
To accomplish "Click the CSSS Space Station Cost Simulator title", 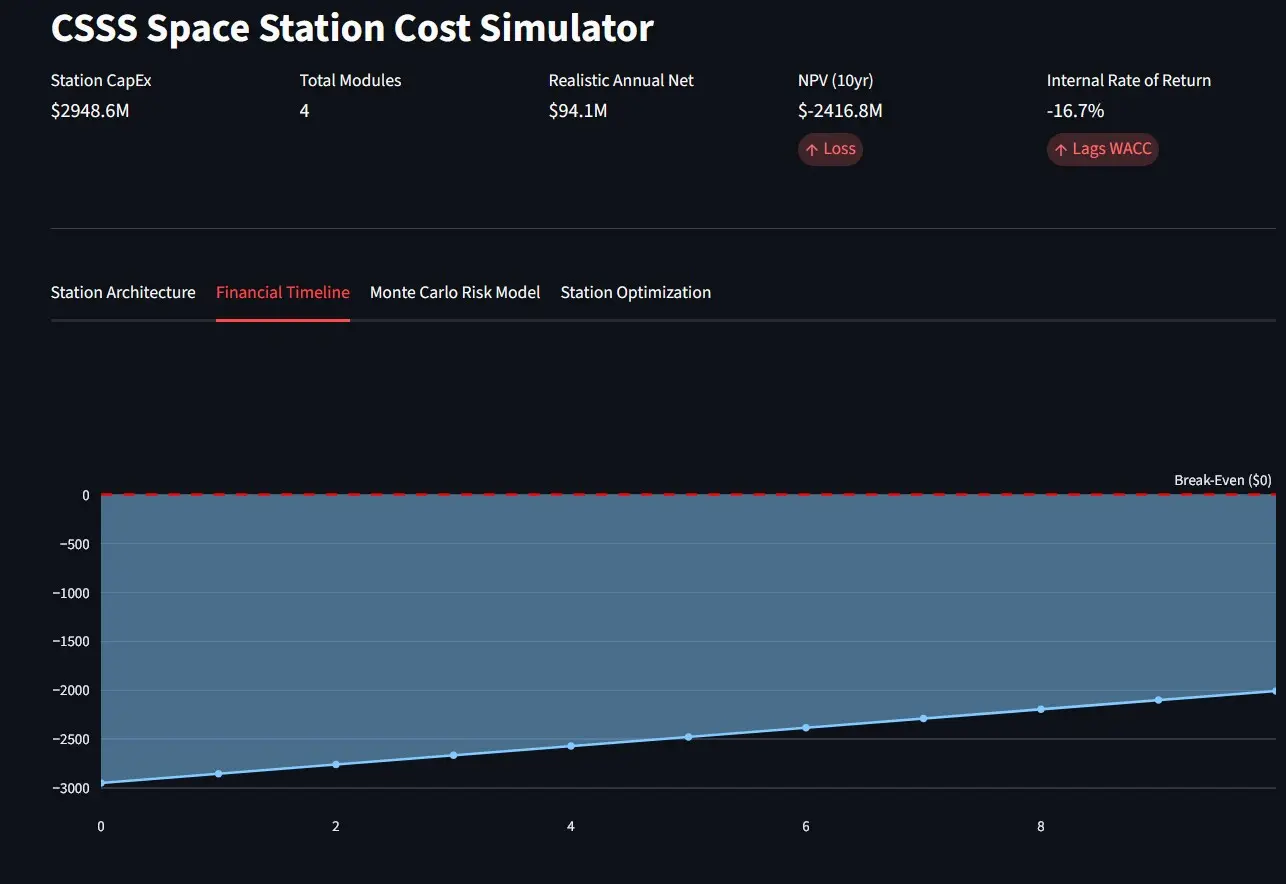I will [x=352, y=28].
